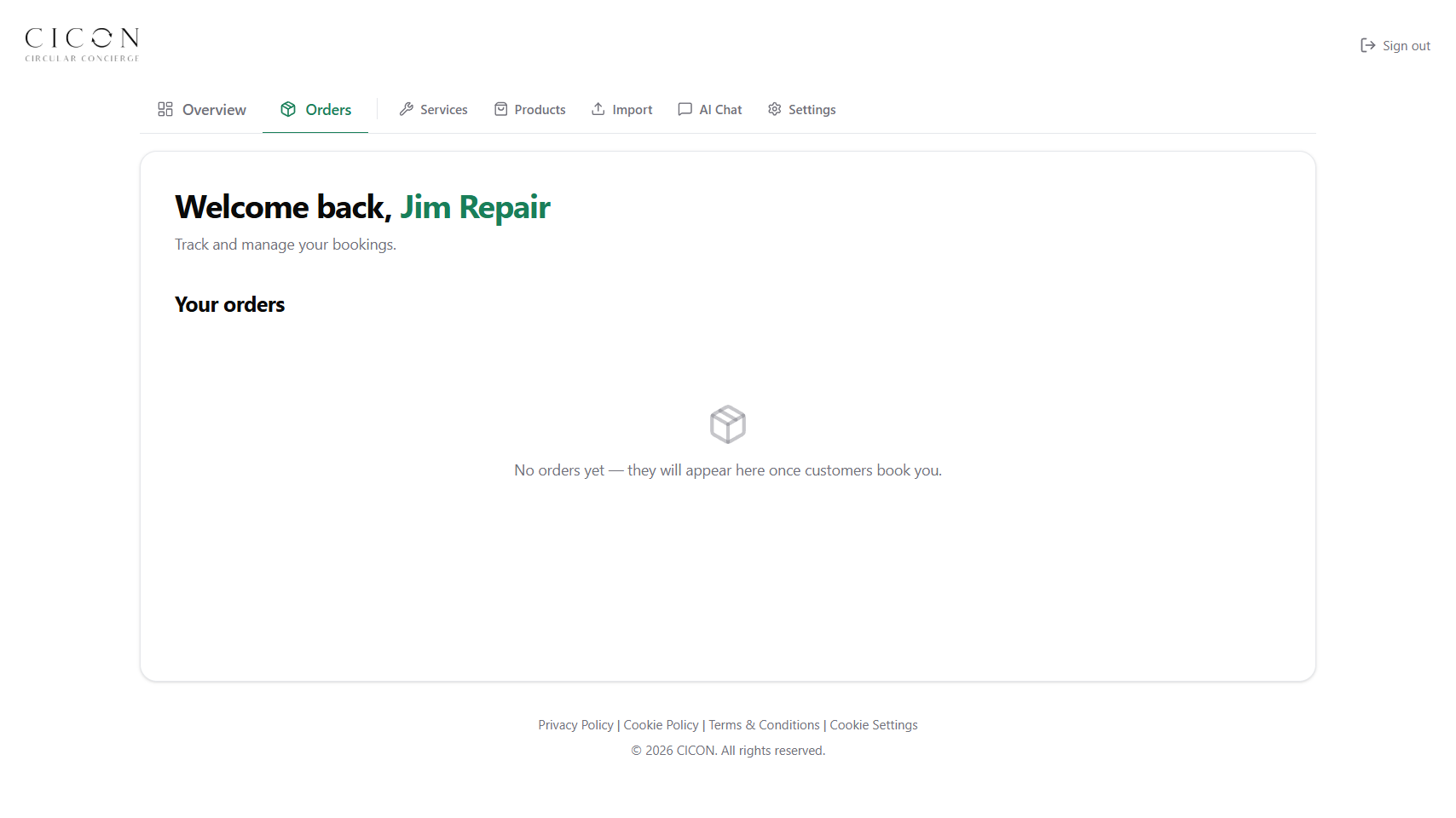Go to the Products tab label
Screen dimensions: 1456x818
click(x=540, y=110)
